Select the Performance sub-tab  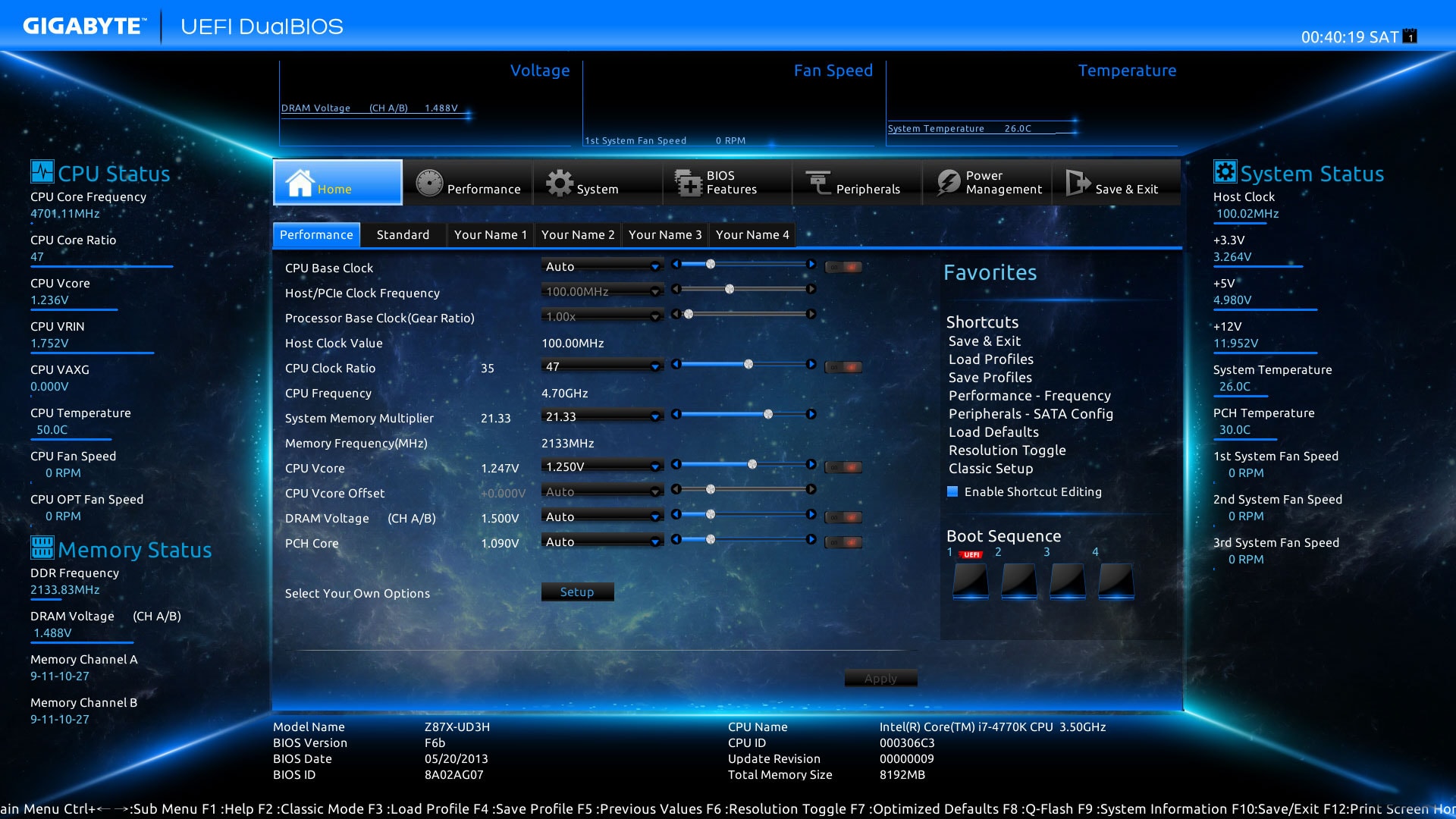(x=316, y=234)
